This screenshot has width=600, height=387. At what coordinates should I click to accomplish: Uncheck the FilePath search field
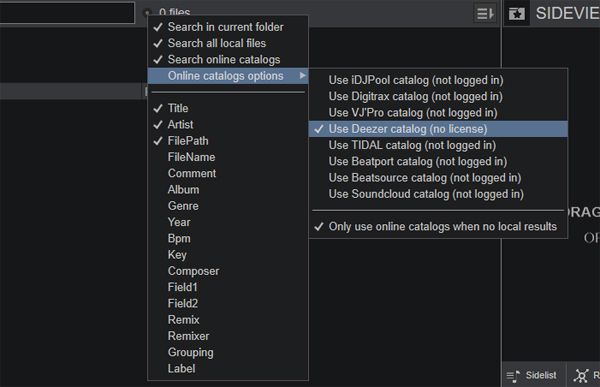pos(228,141)
